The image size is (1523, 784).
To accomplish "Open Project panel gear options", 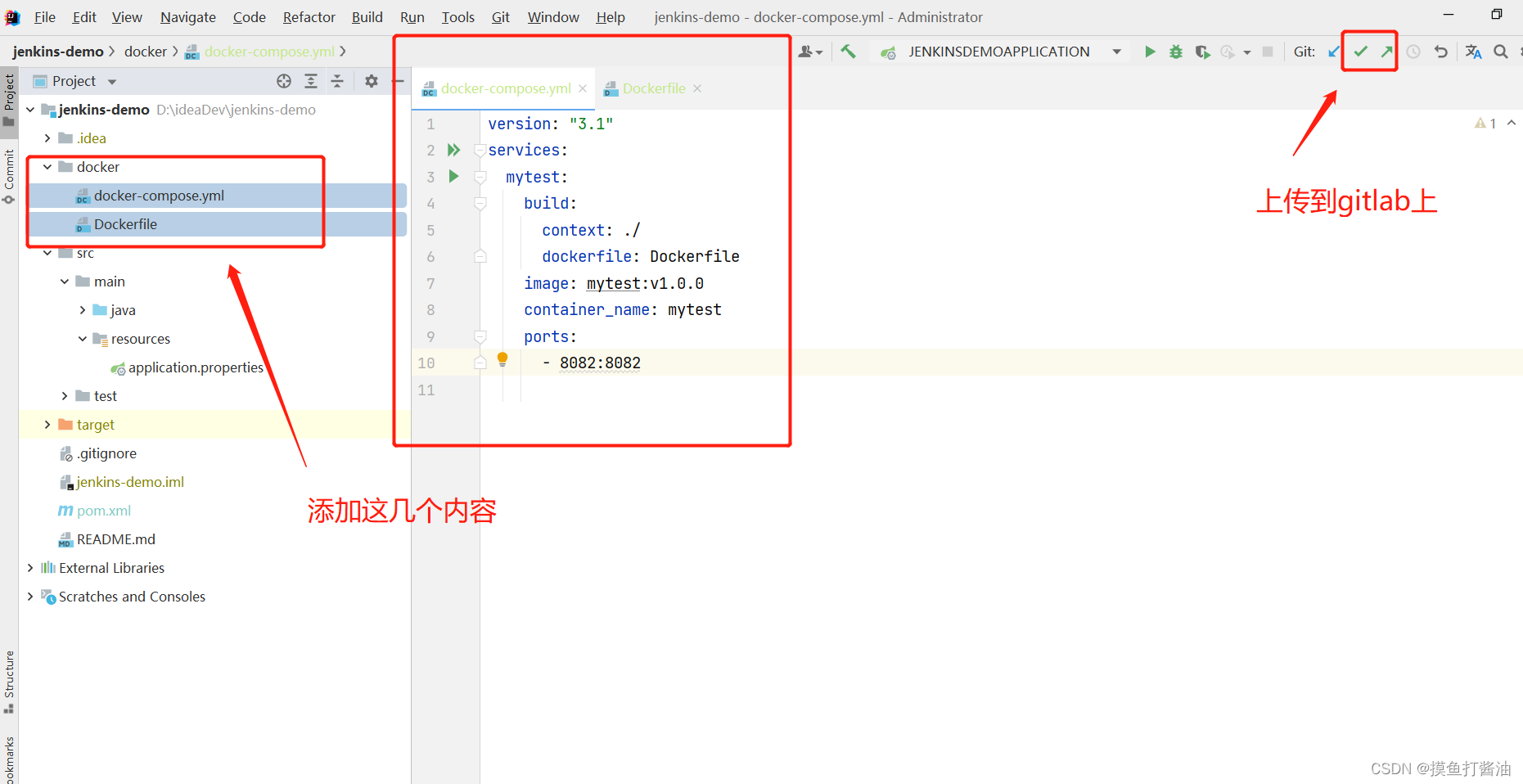I will coord(372,81).
